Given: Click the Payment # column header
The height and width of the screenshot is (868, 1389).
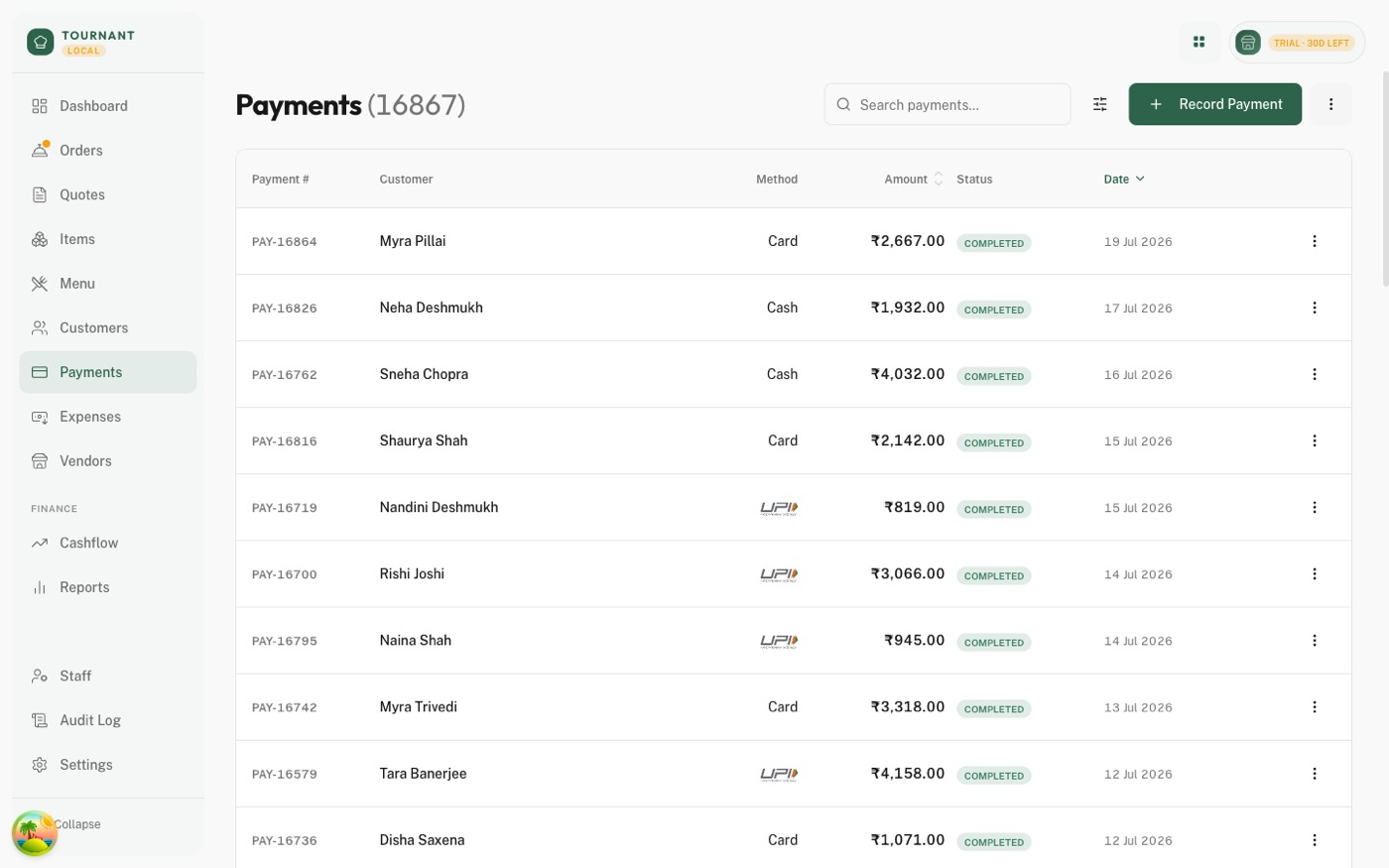Looking at the screenshot, I should pyautogui.click(x=281, y=180).
